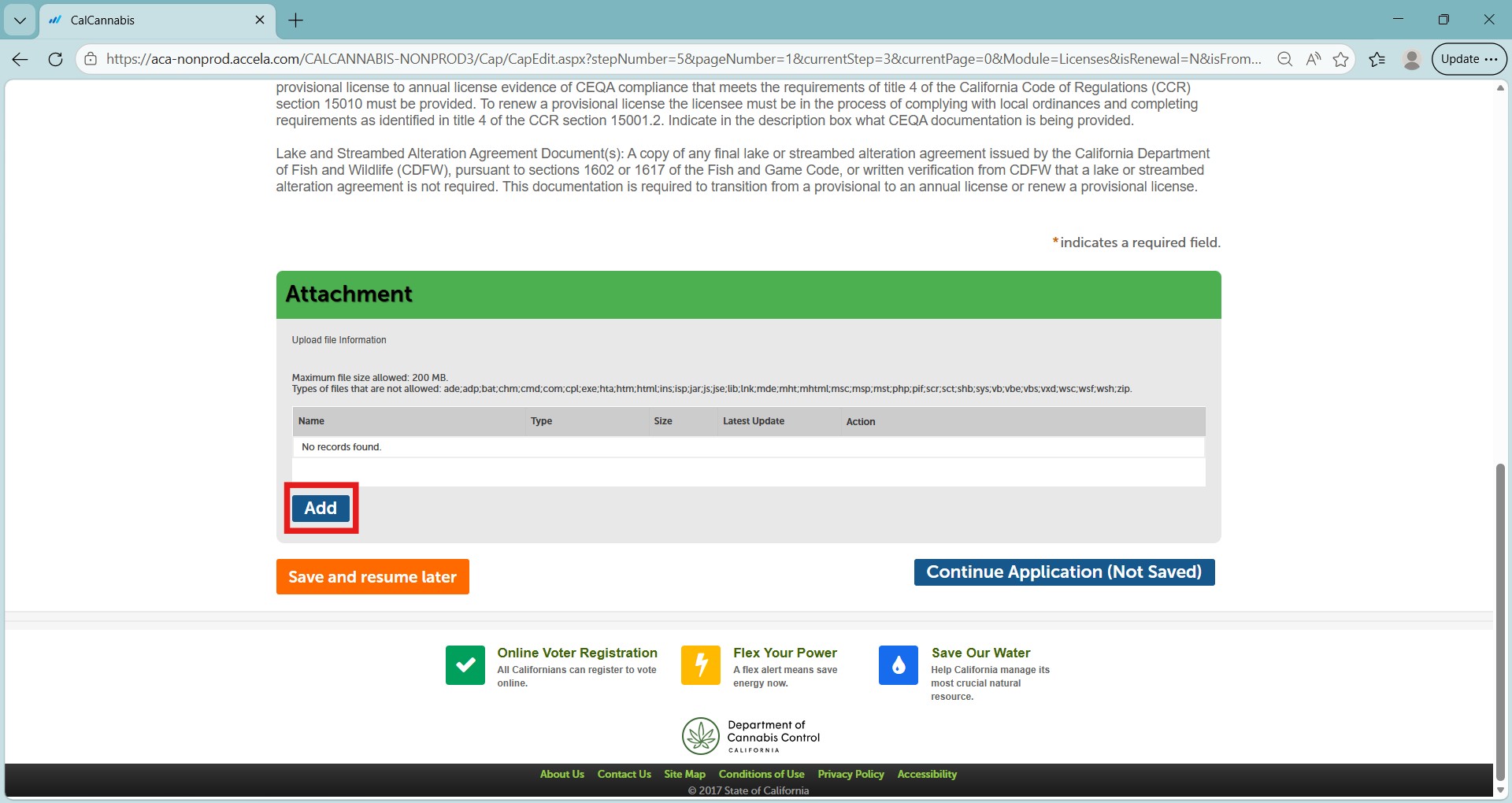This screenshot has width=1512, height=803.
Task: Open a new browser tab
Action: pyautogui.click(x=296, y=20)
